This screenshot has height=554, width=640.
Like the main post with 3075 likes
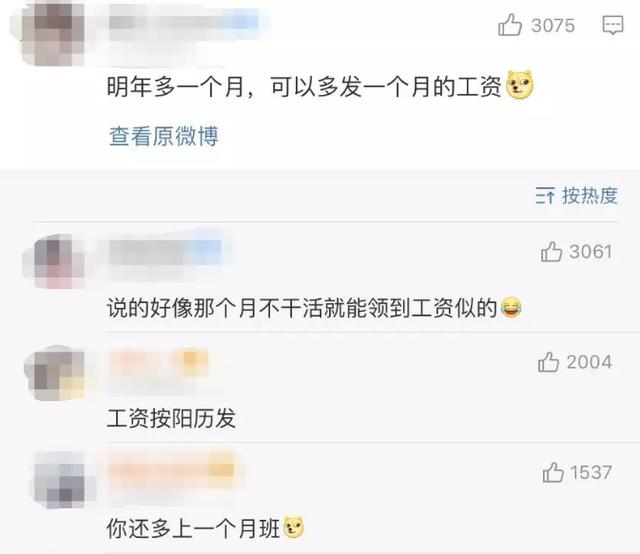510,24
